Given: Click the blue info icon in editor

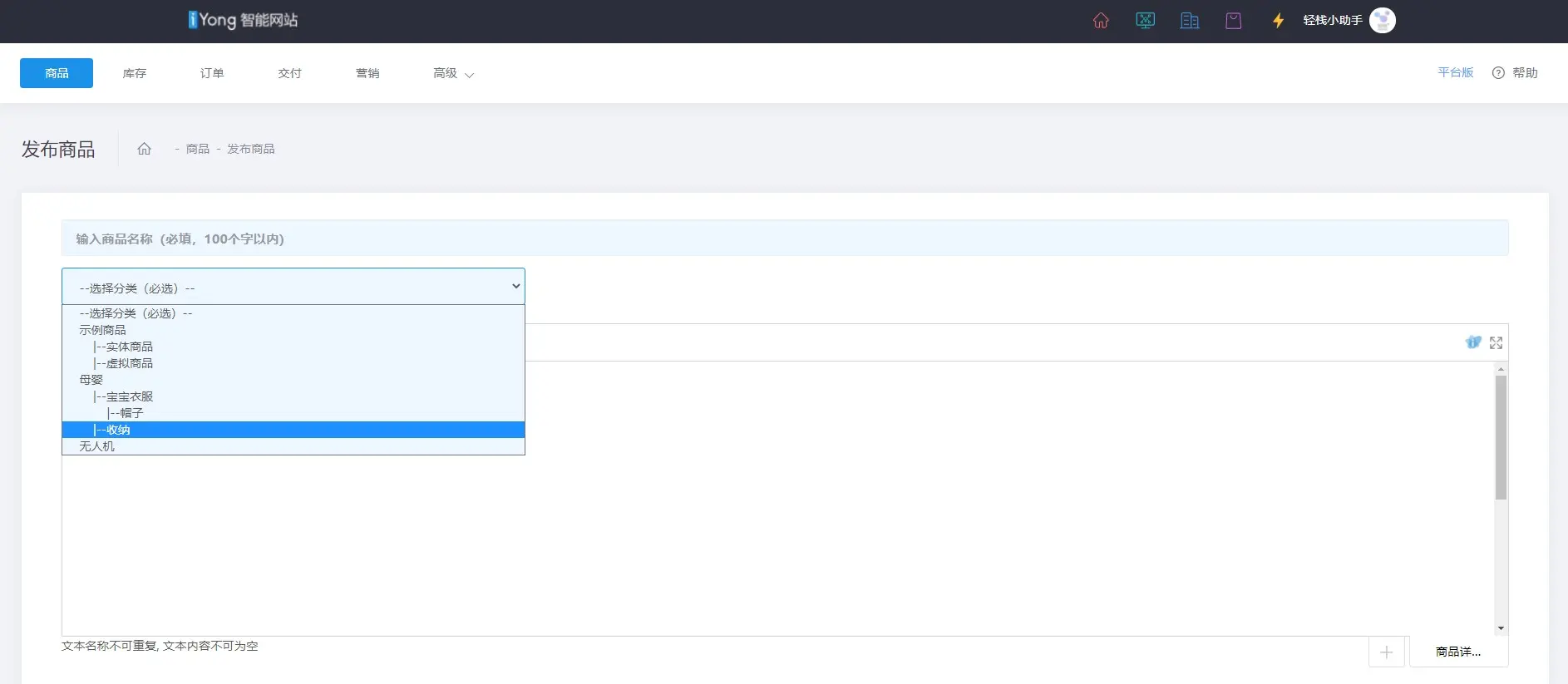Looking at the screenshot, I should (x=1473, y=342).
